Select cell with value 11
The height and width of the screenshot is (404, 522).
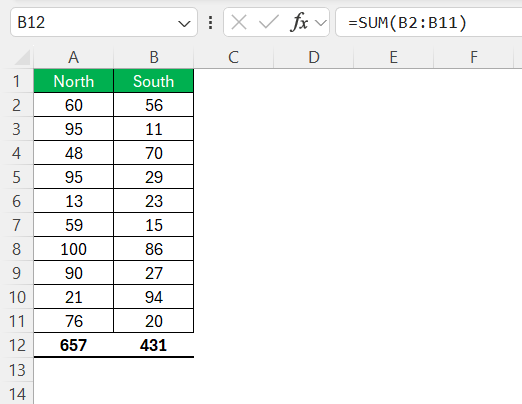[x=154, y=129]
